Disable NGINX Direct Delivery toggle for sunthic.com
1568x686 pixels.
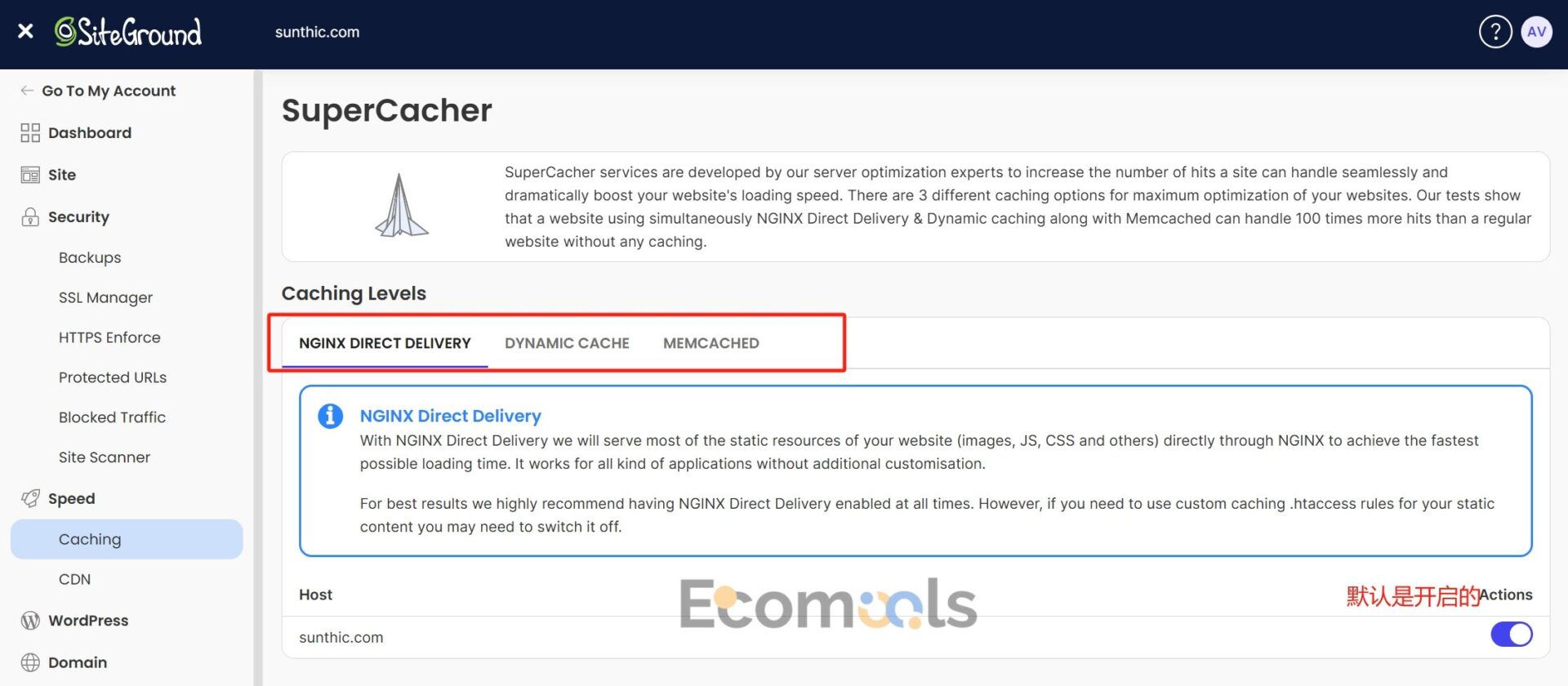point(1512,635)
